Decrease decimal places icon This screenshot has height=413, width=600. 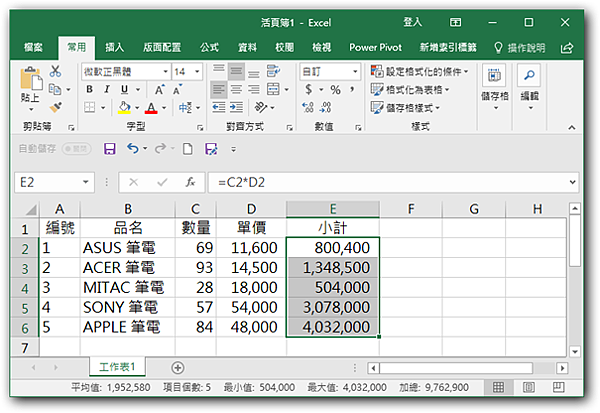pos(326,108)
